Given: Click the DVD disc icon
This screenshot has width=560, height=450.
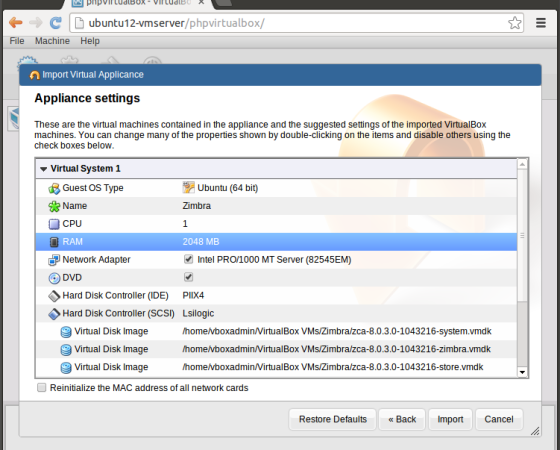Looking at the screenshot, I should tap(54, 278).
